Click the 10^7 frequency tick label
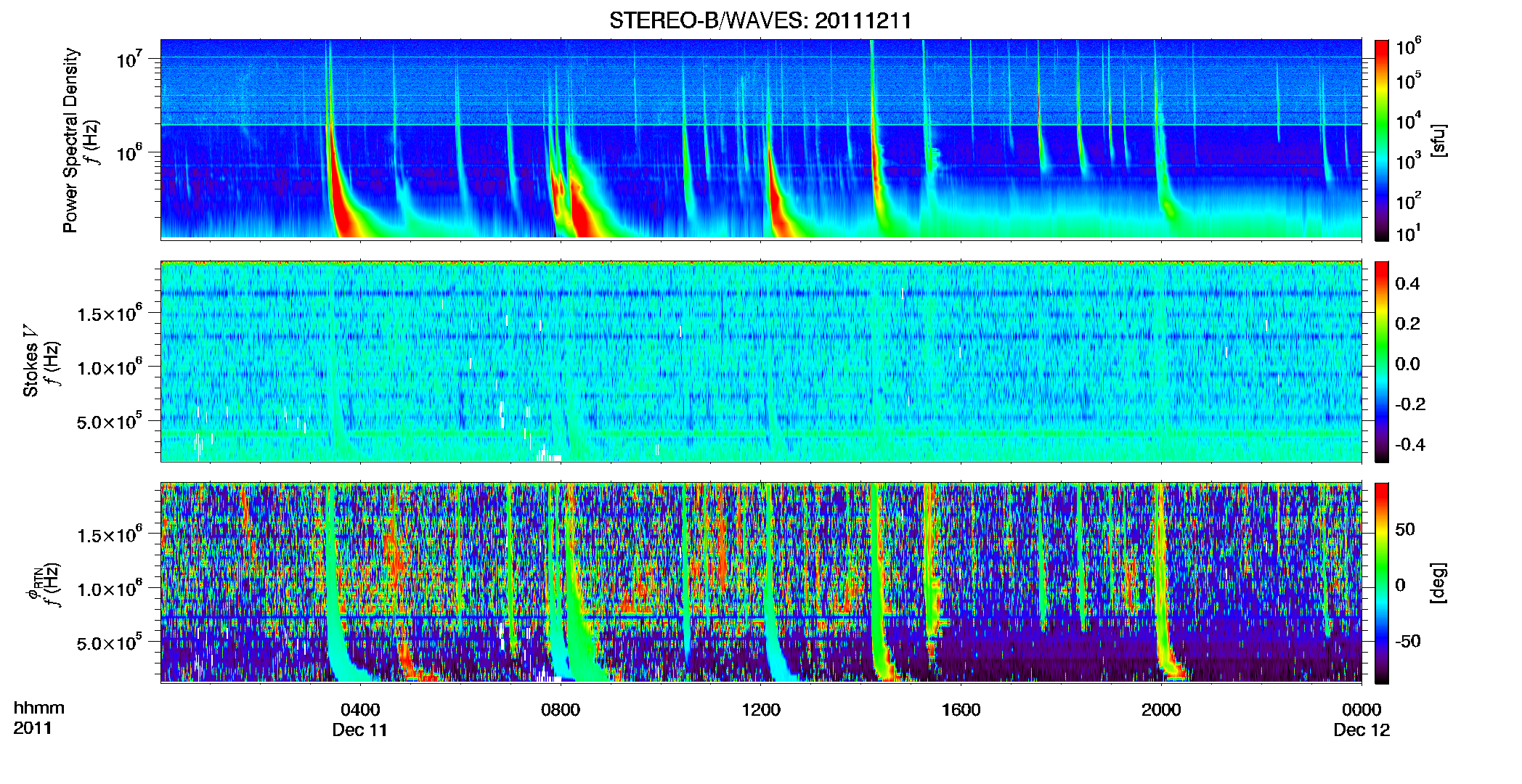The image size is (1522, 784). pos(131,60)
